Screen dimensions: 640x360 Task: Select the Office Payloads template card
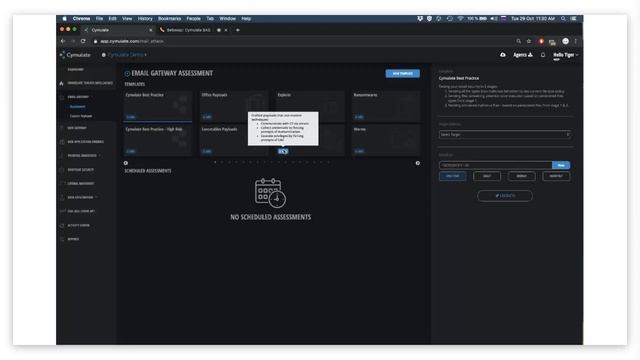pyautogui.click(x=234, y=106)
